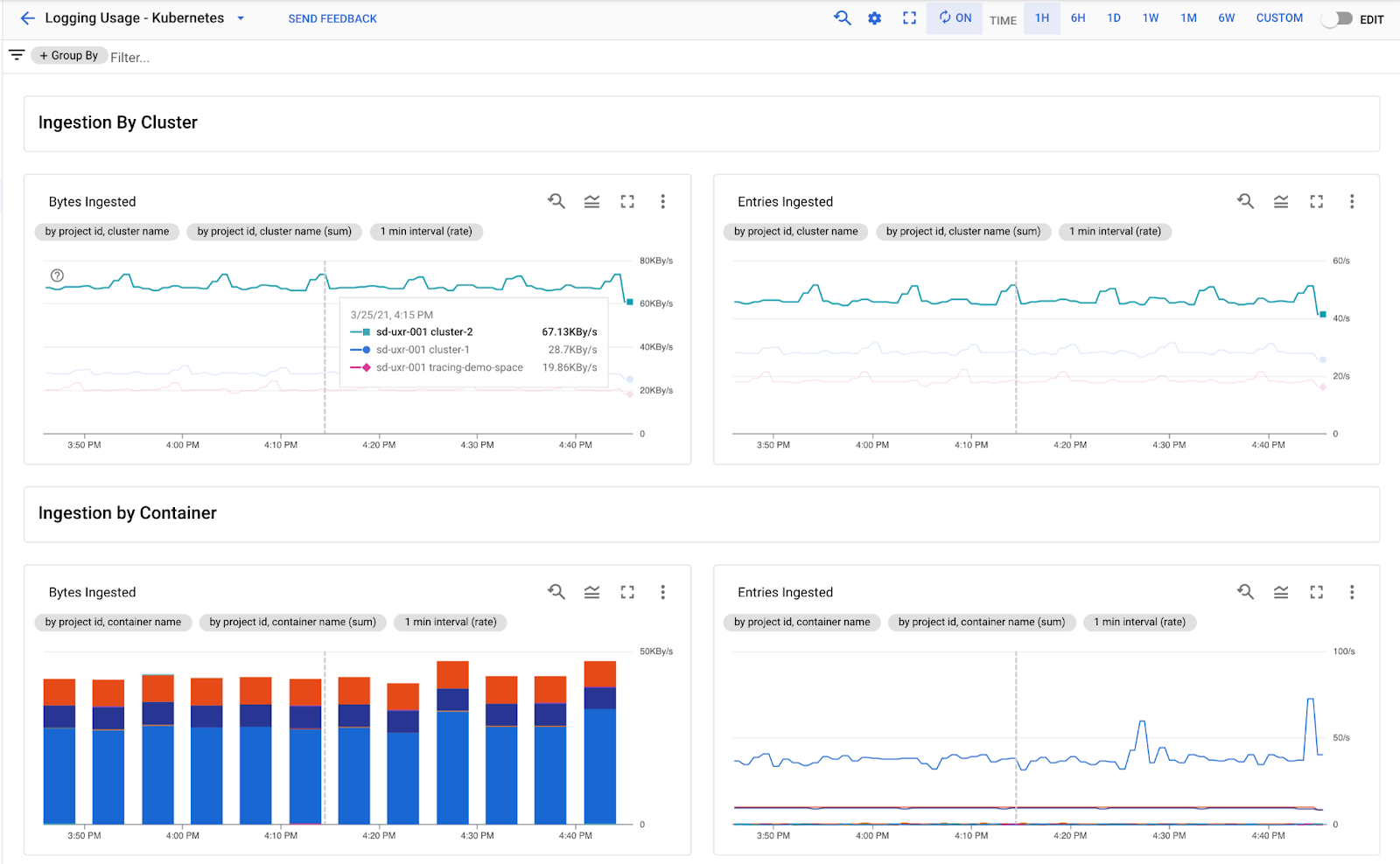Screen dimensions: 1400x864
Task: Reset zoom on cluster Bytes Ingested chart
Action: 556,201
